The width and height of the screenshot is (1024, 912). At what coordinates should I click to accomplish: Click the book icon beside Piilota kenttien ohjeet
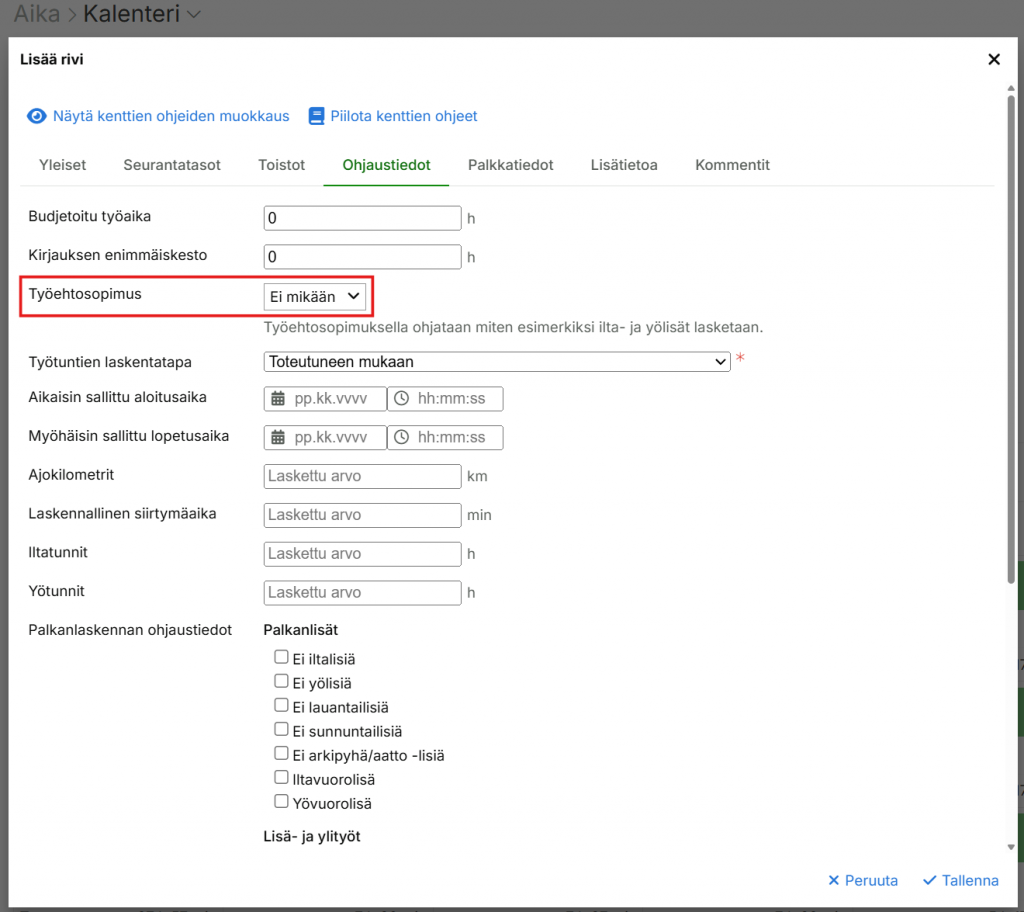click(x=317, y=116)
